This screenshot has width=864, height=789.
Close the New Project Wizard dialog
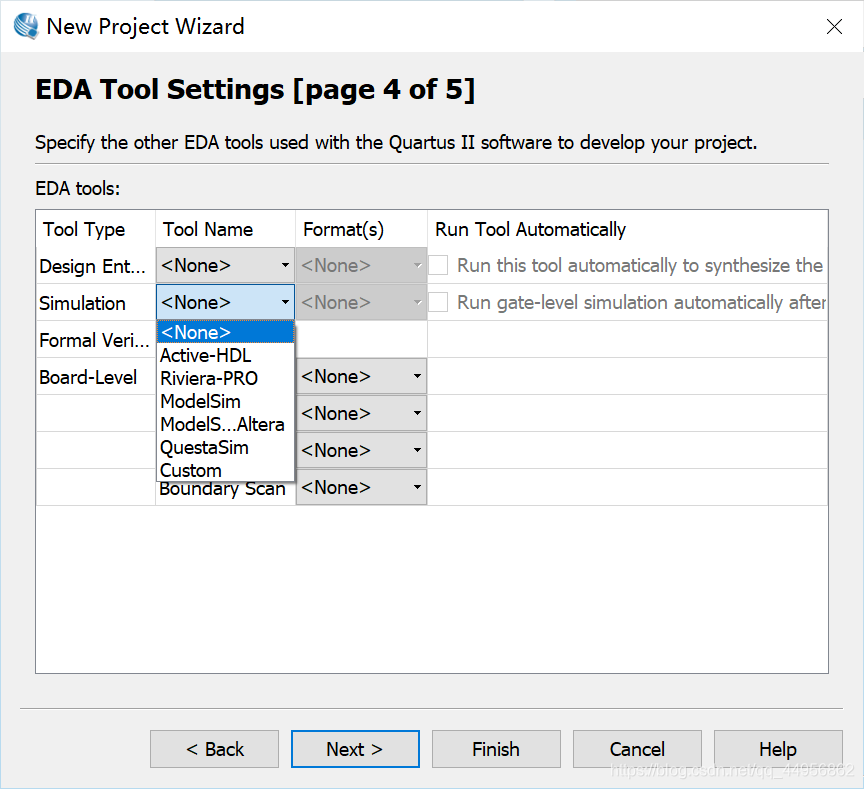[x=834, y=26]
